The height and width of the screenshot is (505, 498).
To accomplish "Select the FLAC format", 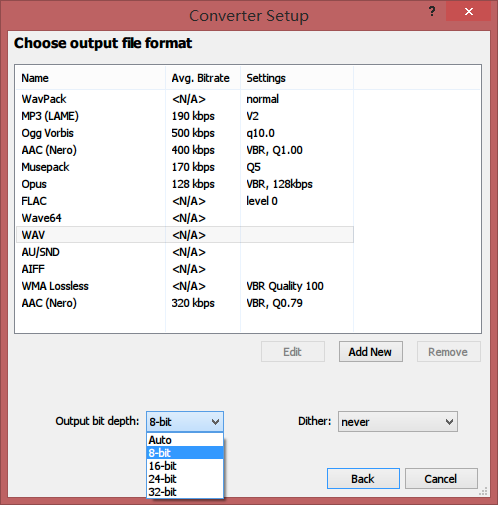I will (x=185, y=201).
